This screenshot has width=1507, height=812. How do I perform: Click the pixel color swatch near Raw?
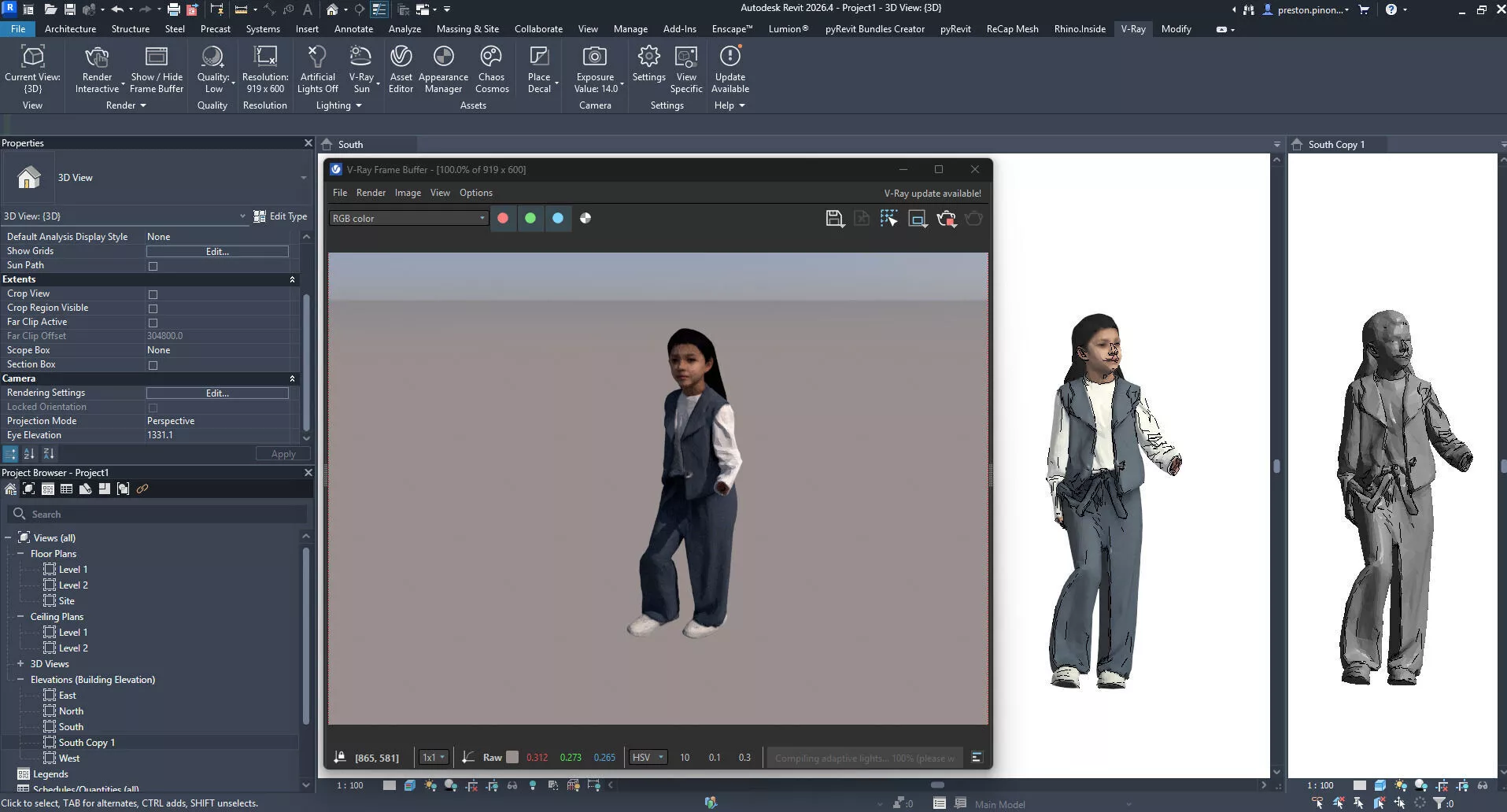click(512, 757)
